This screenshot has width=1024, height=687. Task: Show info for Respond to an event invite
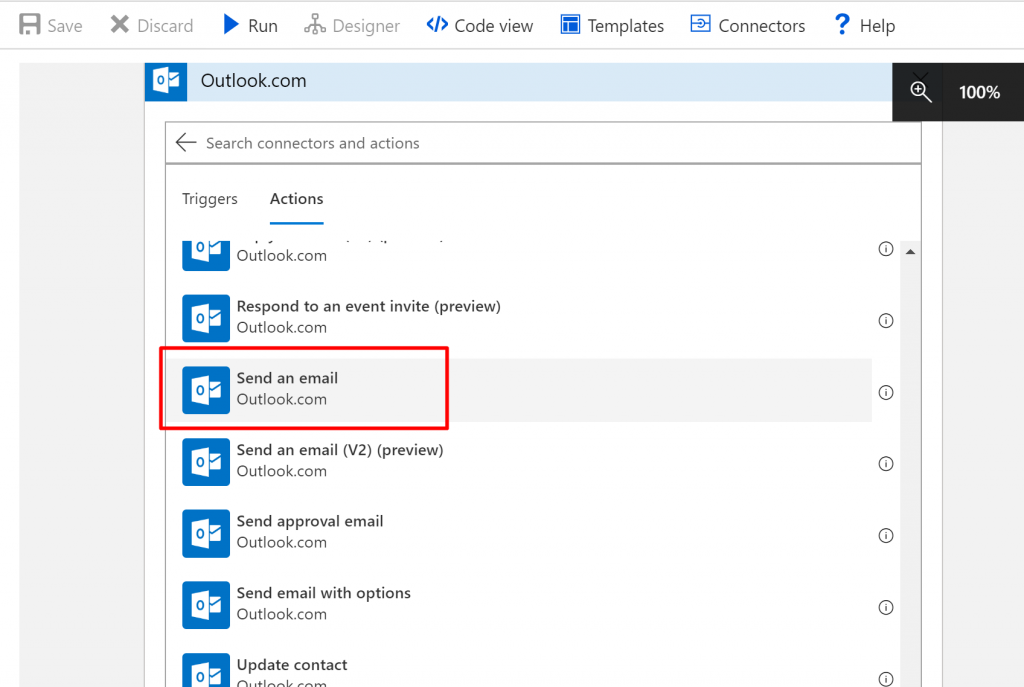pos(886,321)
